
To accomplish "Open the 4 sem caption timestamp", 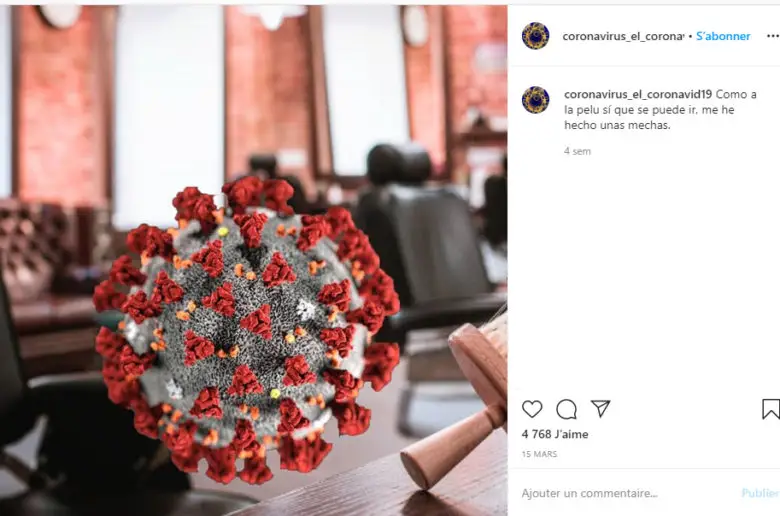I will click(x=577, y=151).
